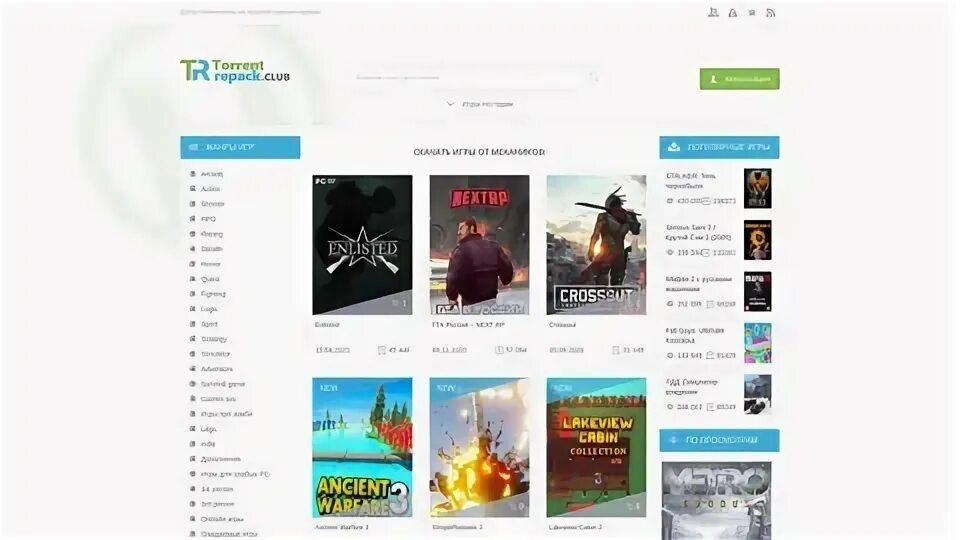Viewport: 960px width, 540px height.
Task: Select the Survival game genre
Action: tap(223, 384)
